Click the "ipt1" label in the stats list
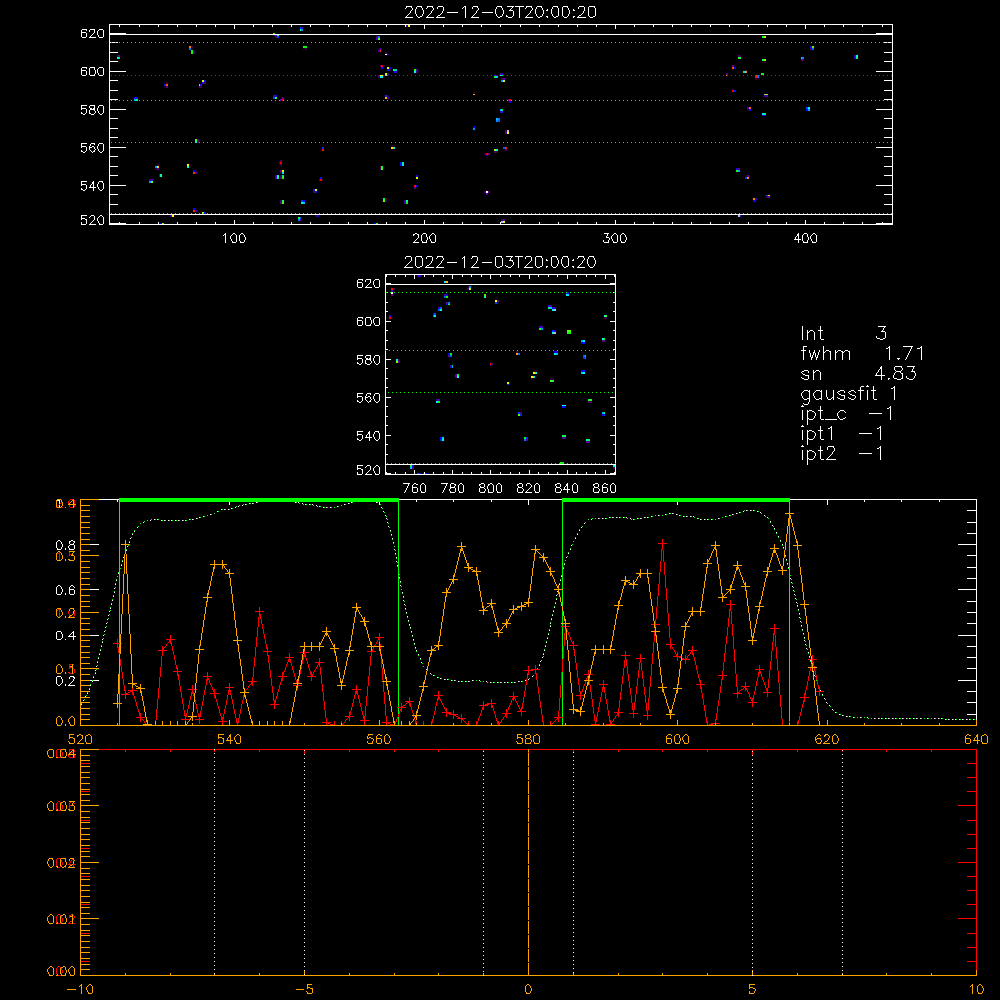 coord(818,434)
